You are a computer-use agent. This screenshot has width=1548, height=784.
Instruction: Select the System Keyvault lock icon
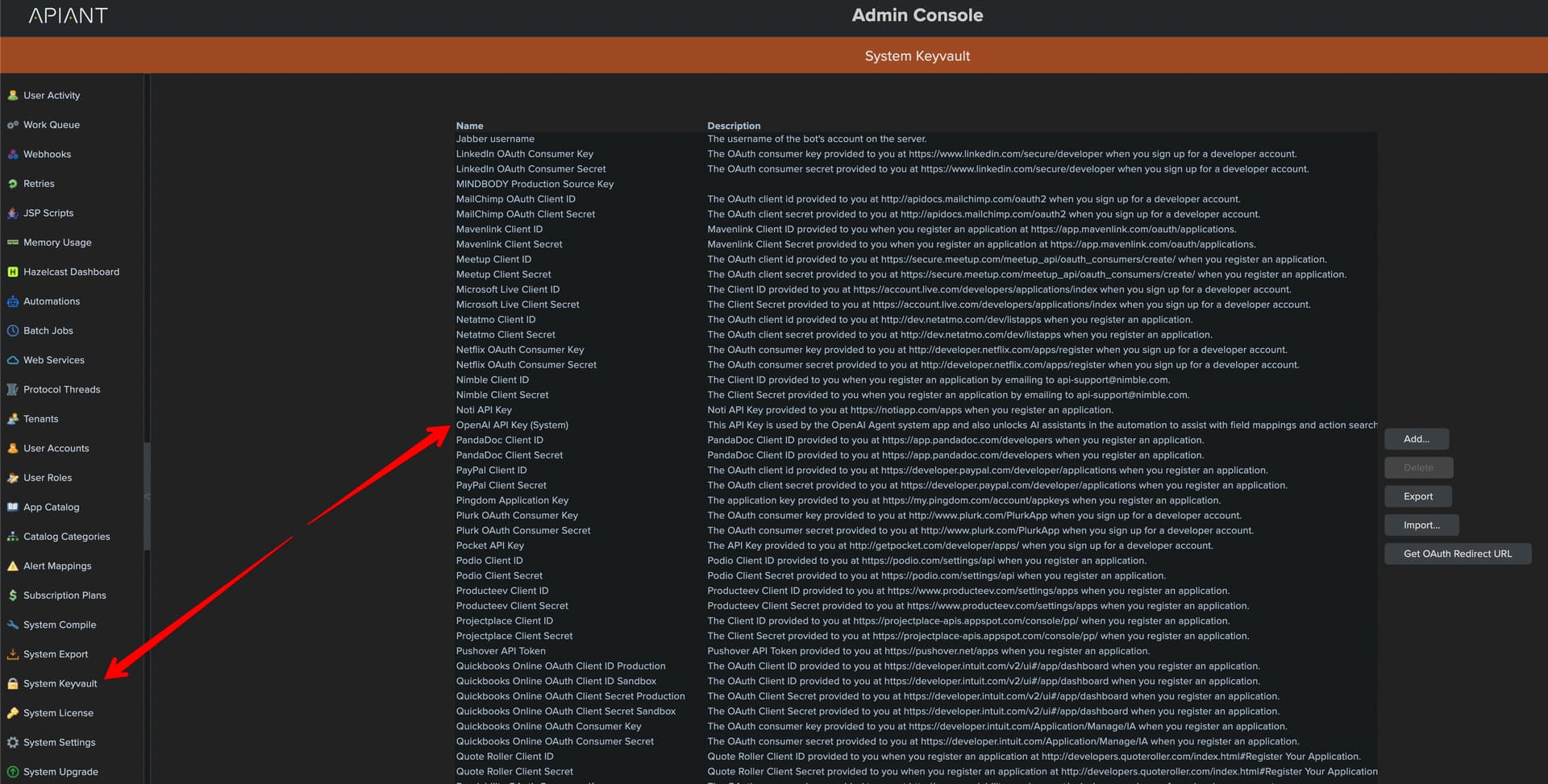(13, 683)
